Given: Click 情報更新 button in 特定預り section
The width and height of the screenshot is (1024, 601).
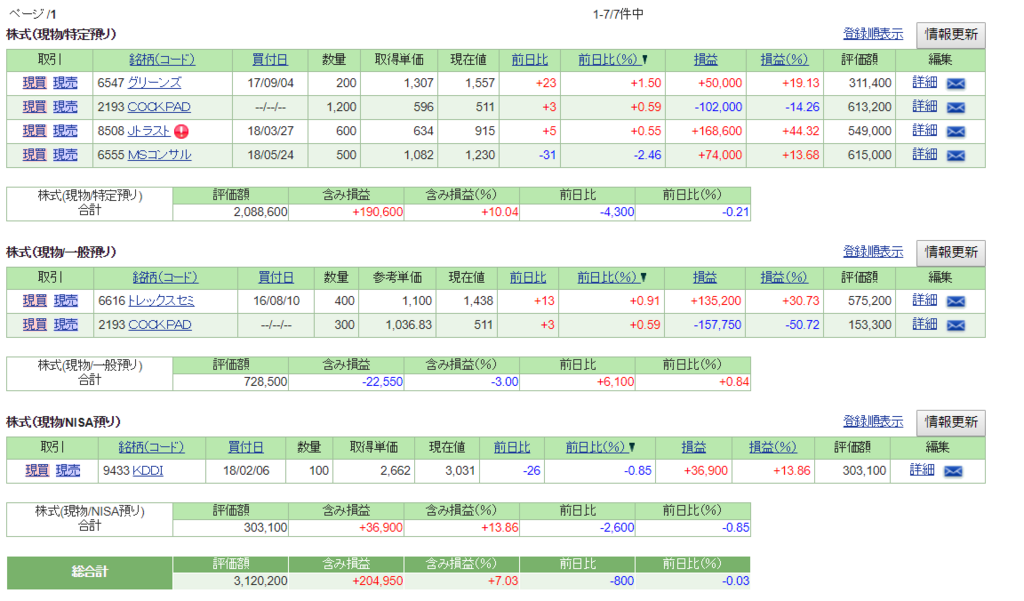Looking at the screenshot, I should [x=951, y=35].
